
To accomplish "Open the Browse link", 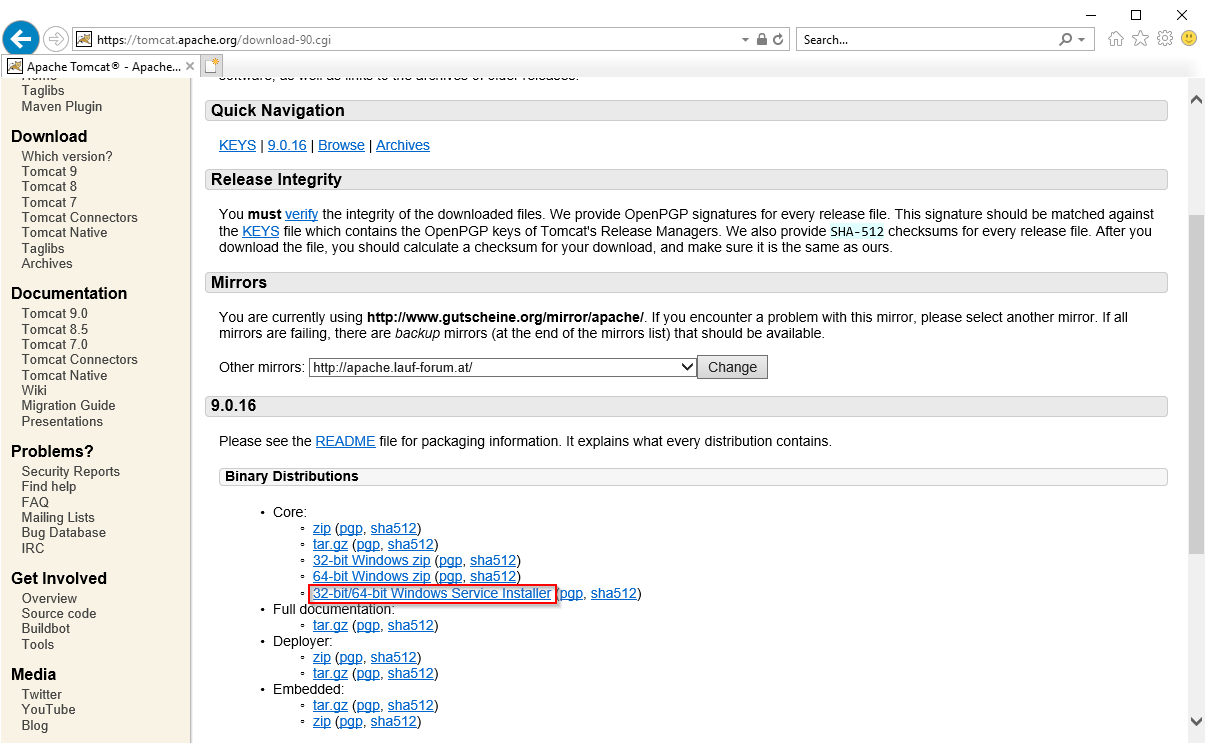I will [341, 145].
